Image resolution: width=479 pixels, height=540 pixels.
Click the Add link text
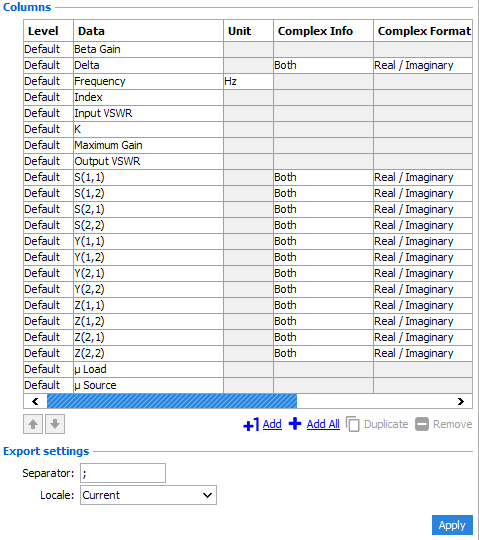click(x=272, y=424)
